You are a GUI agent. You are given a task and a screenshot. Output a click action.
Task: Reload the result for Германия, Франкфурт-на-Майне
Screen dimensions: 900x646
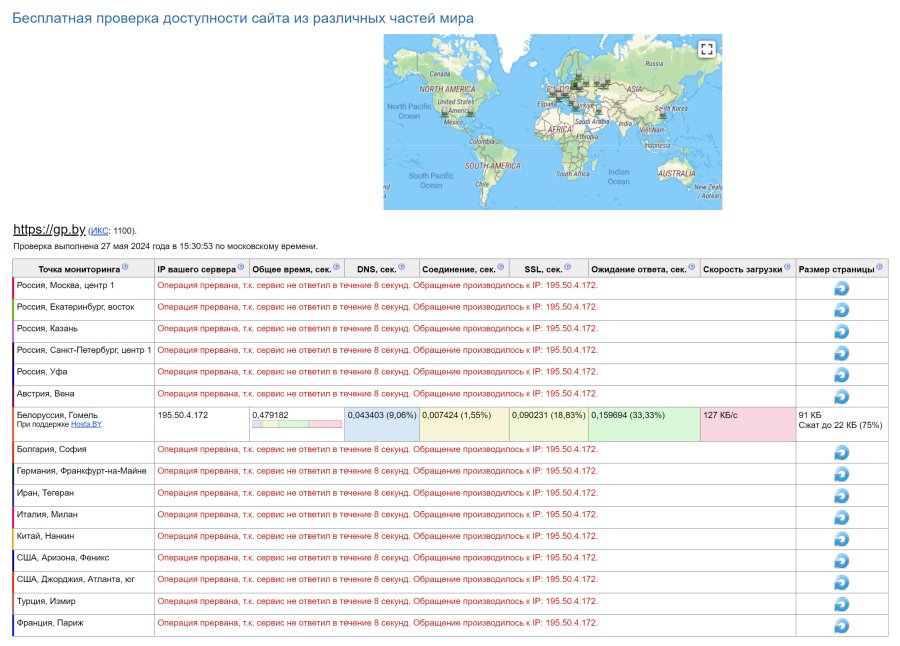841,474
